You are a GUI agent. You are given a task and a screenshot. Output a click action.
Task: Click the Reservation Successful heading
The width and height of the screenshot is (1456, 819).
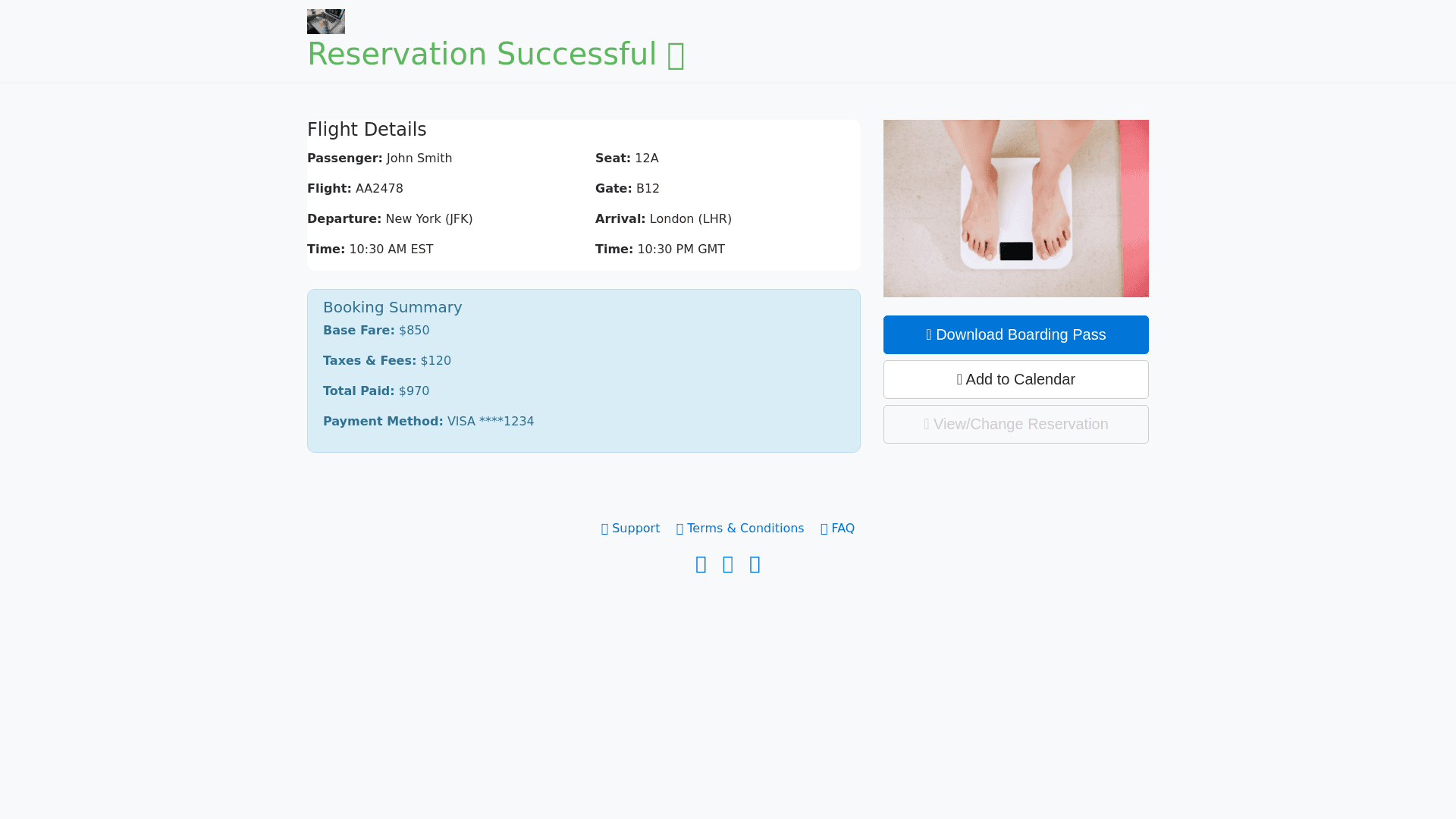pos(482,54)
